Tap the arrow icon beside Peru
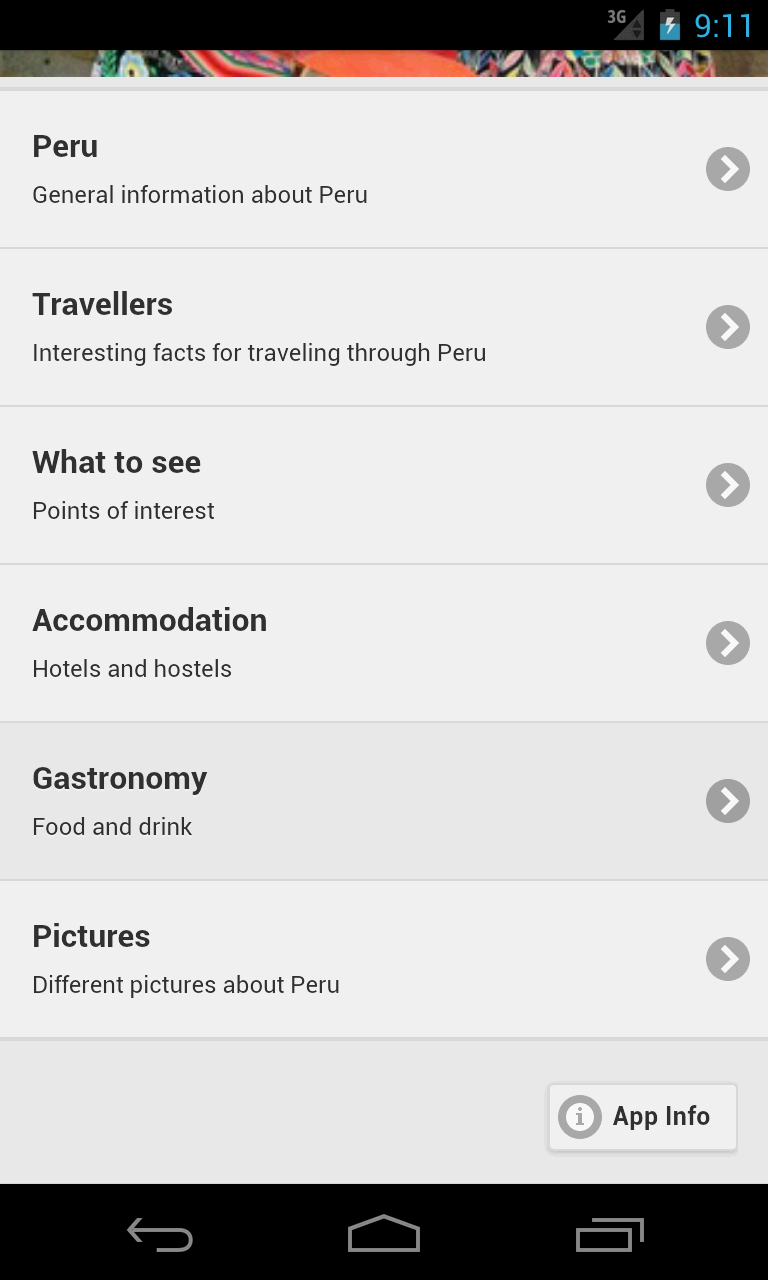Viewport: 768px width, 1280px height. coord(727,169)
